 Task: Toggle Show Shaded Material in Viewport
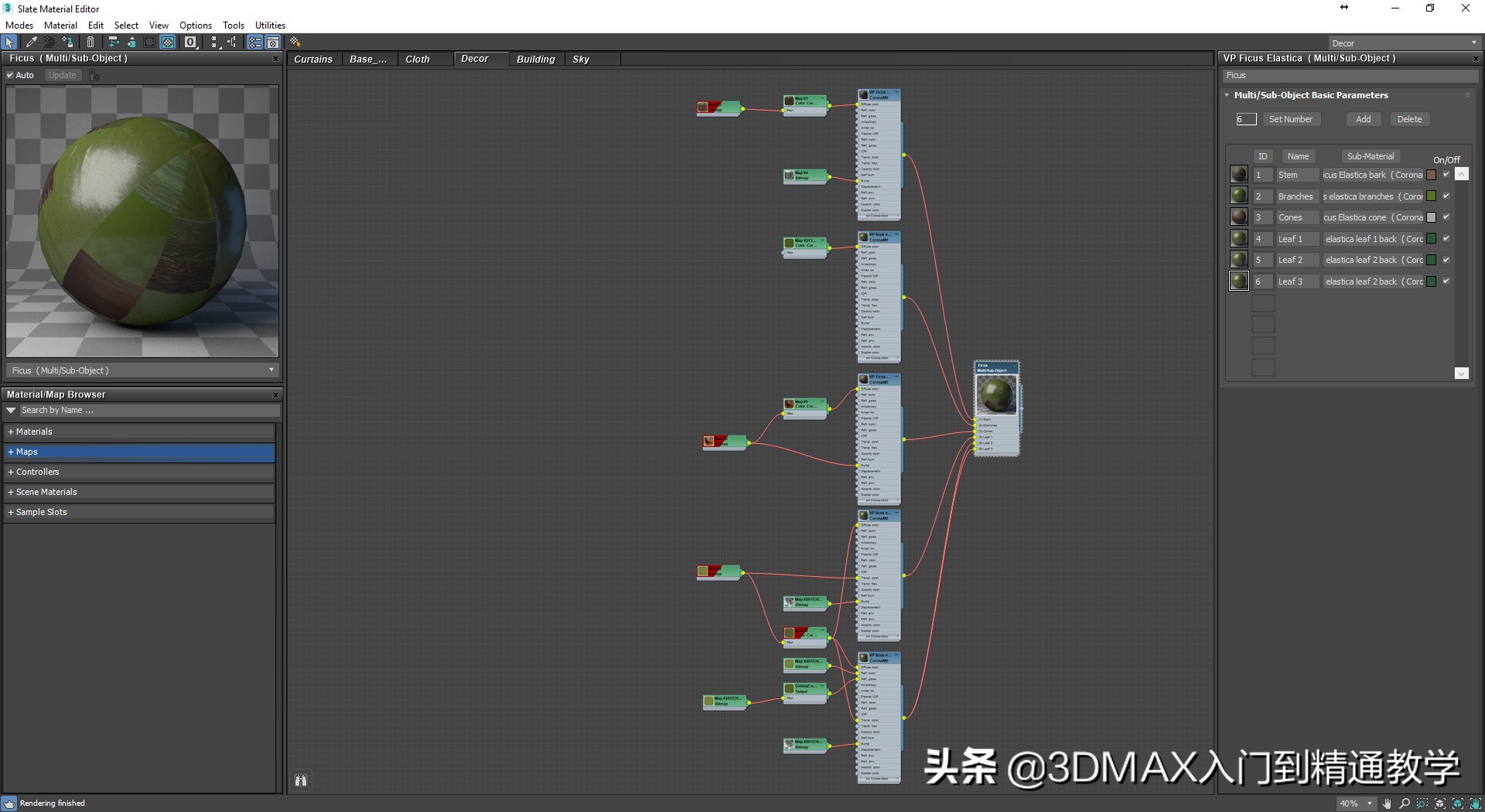click(168, 43)
